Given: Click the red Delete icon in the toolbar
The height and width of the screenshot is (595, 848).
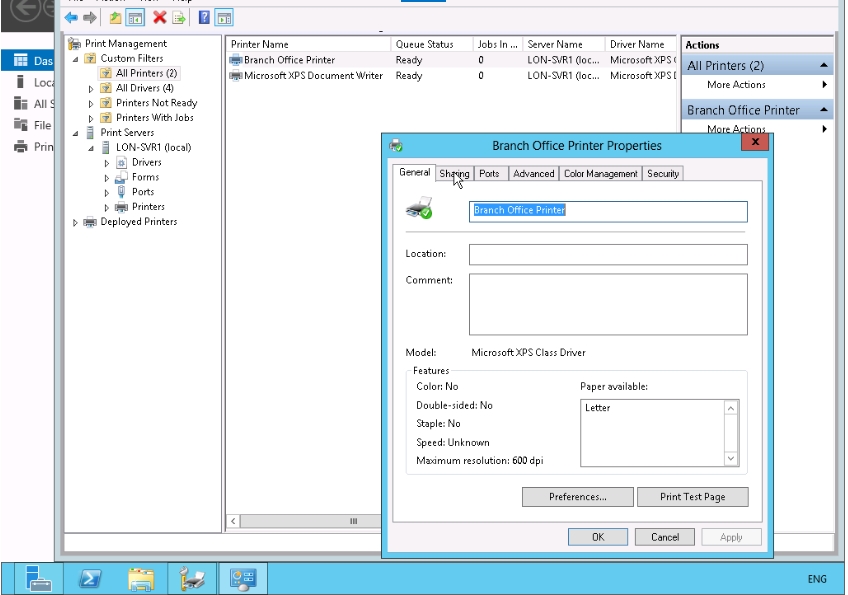Looking at the screenshot, I should [159, 18].
